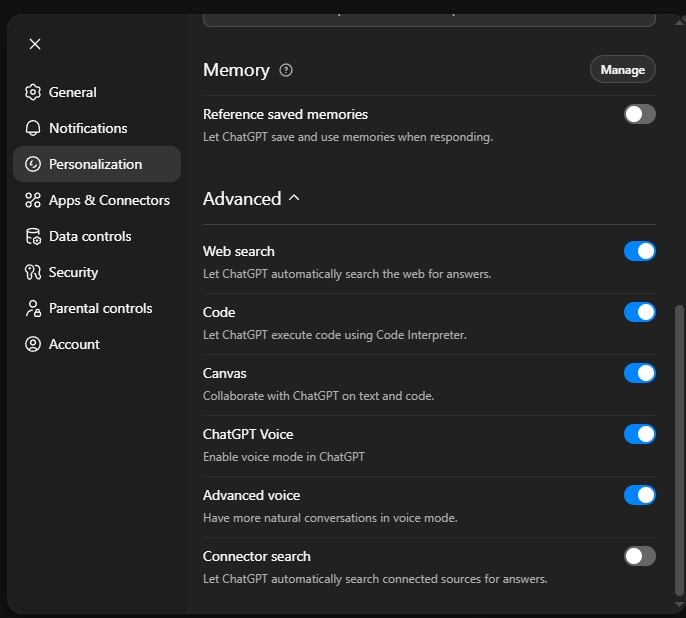Enable the Connector search toggle

tap(639, 556)
